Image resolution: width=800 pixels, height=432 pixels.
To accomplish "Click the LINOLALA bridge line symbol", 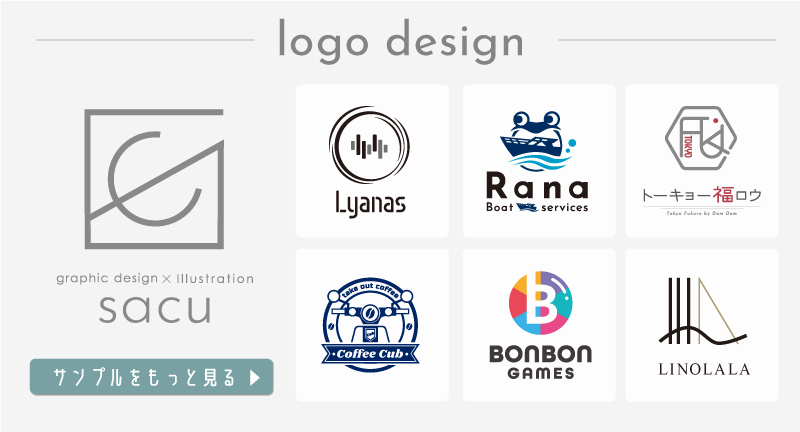I will pos(703,311).
